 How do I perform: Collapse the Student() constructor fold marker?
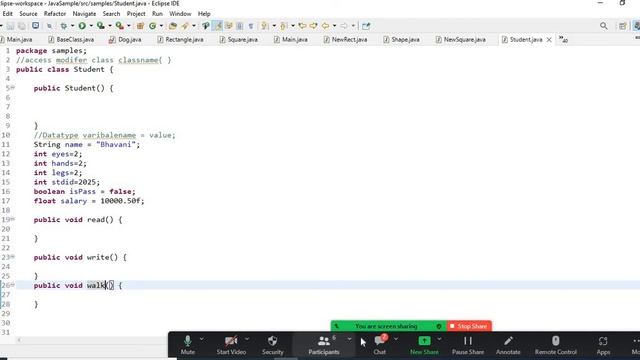coord(13,87)
